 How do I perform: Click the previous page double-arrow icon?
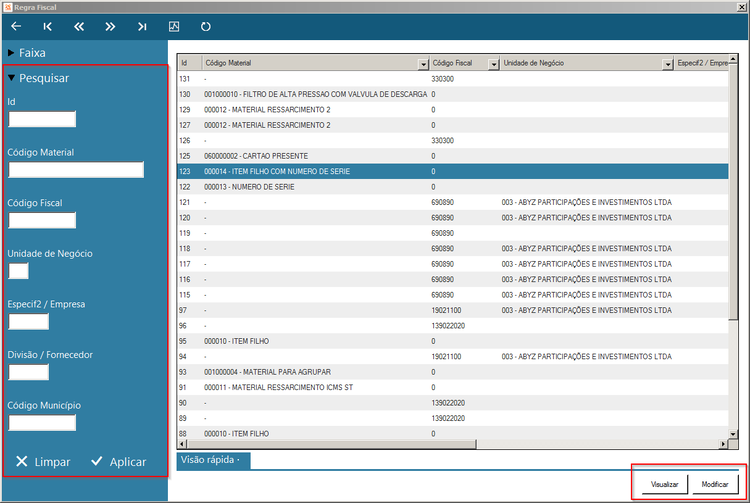click(x=79, y=26)
